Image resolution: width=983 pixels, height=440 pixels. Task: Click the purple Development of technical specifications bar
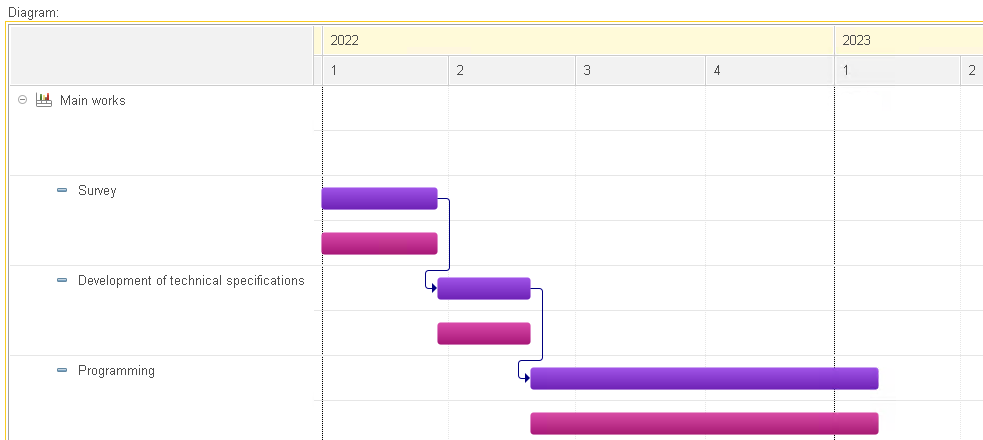click(484, 288)
